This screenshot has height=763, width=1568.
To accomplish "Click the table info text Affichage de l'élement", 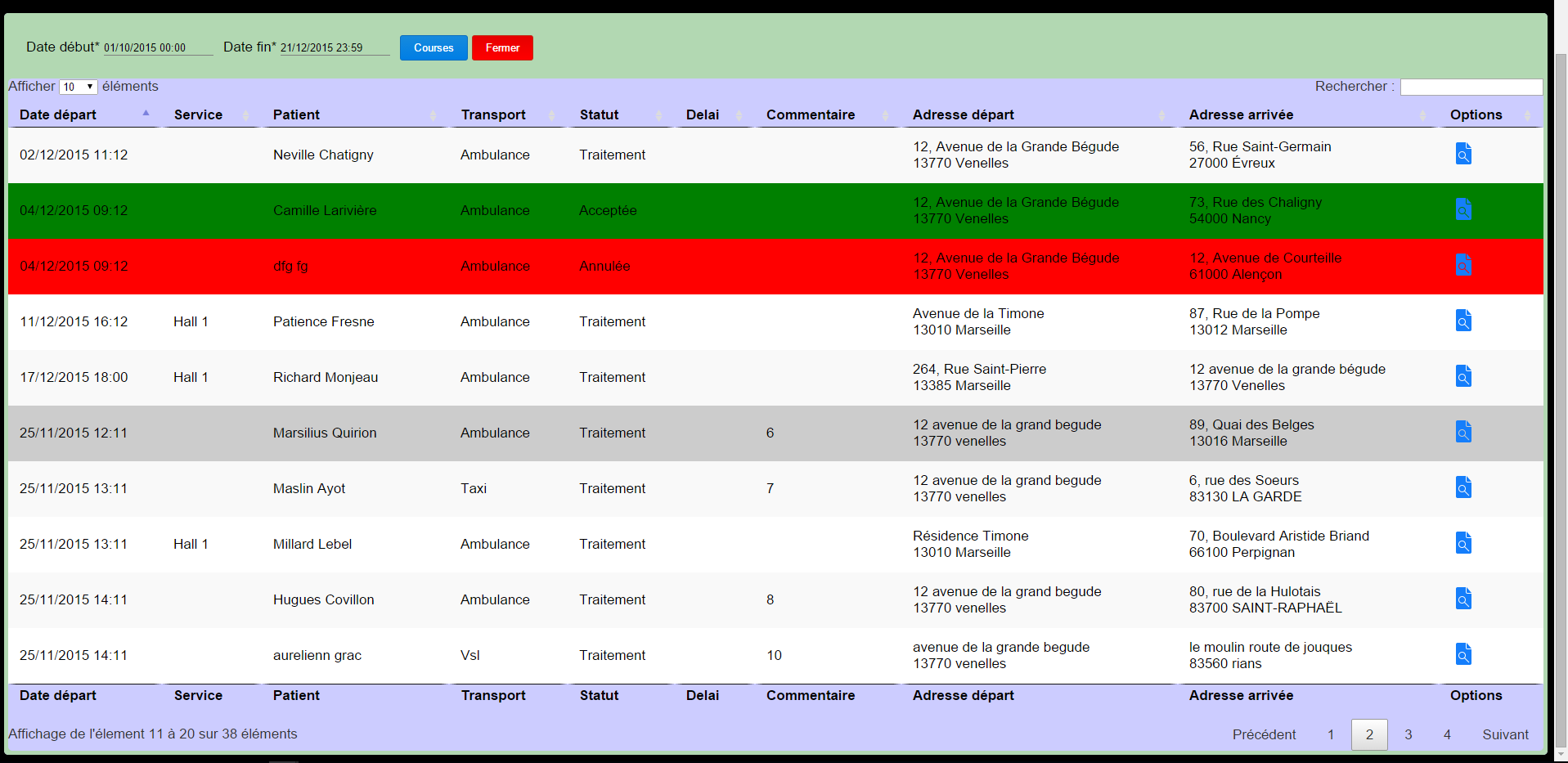I will [153, 734].
